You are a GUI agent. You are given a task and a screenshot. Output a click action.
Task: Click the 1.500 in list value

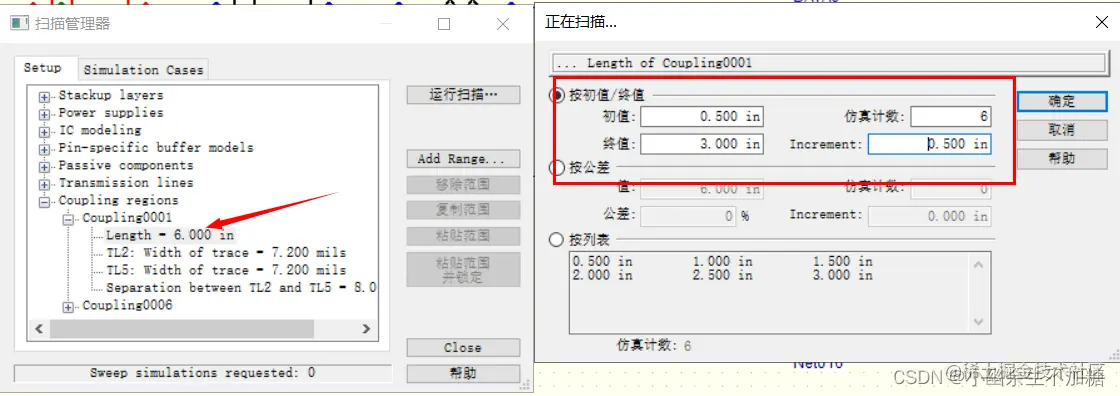842,262
